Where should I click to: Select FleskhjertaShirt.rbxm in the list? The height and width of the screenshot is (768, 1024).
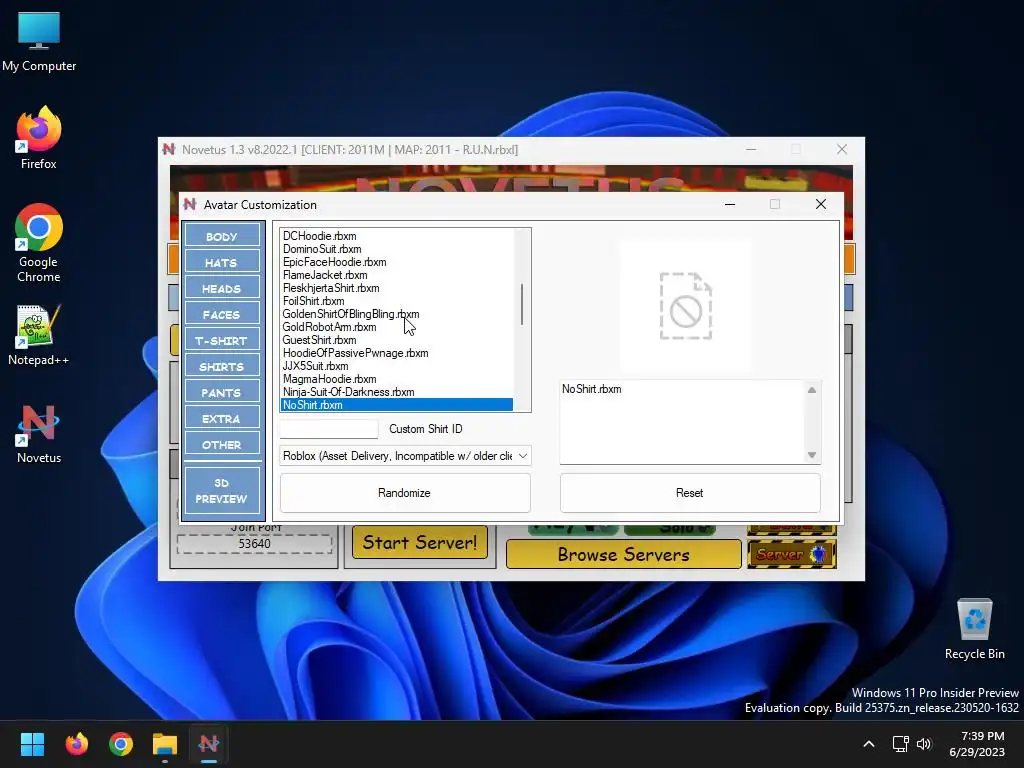click(x=396, y=288)
